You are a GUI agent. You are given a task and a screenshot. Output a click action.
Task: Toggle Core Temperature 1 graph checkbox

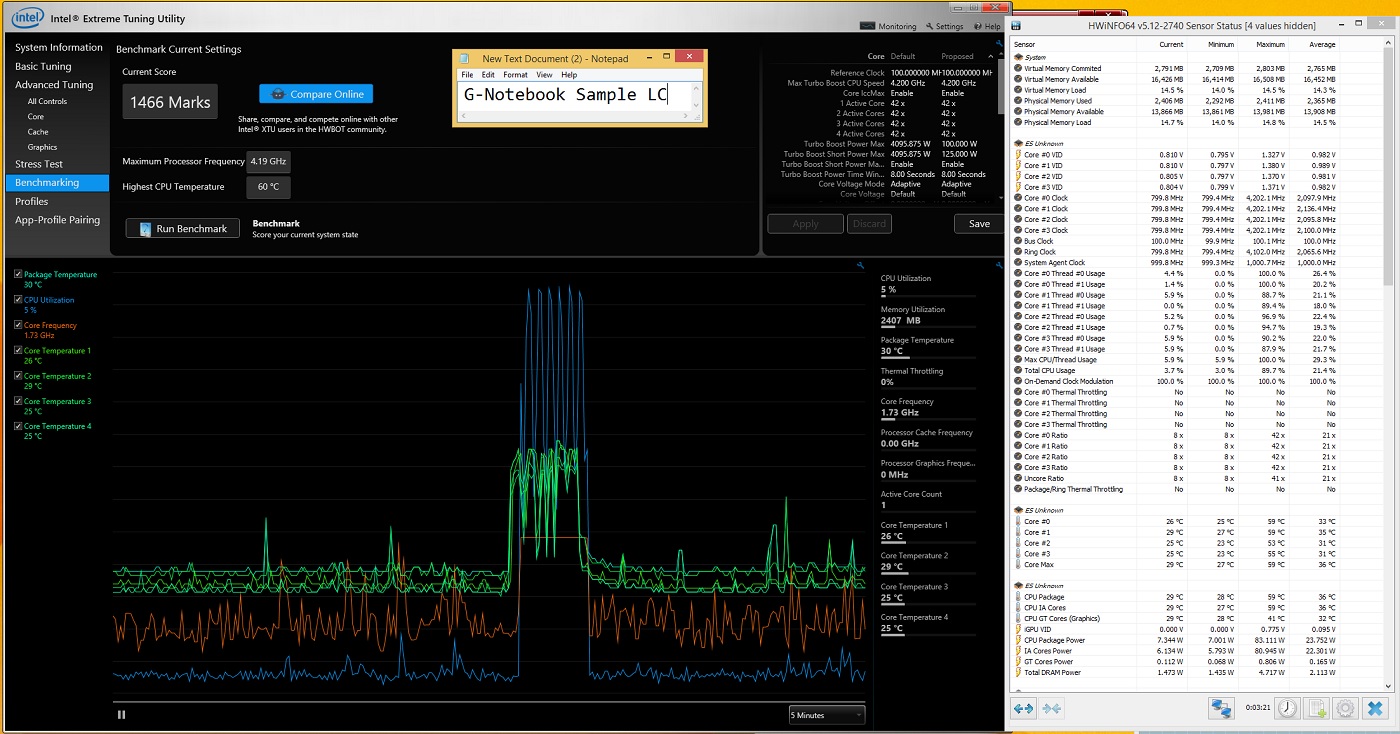[18, 350]
